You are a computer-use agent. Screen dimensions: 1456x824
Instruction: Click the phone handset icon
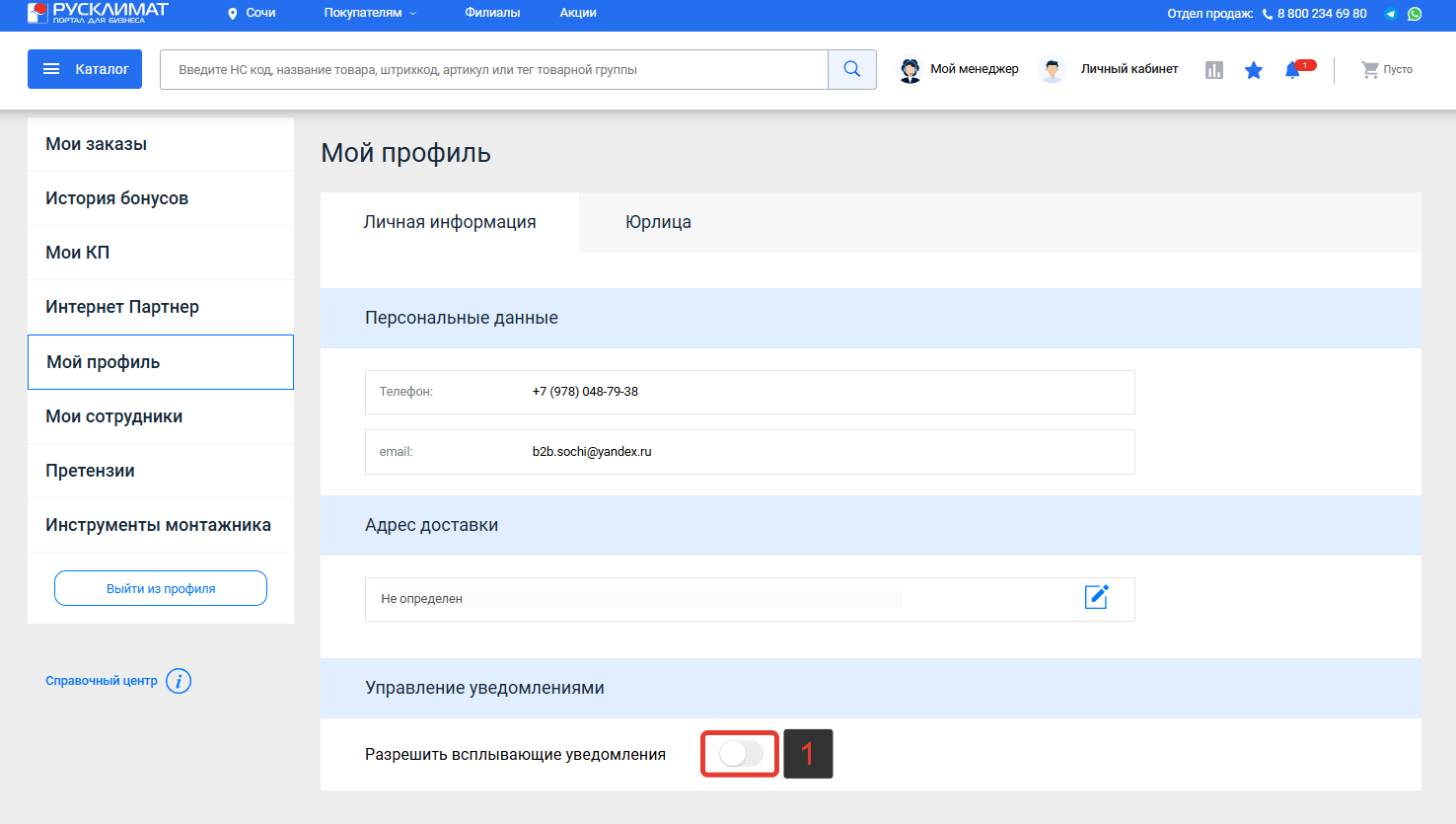(x=1268, y=14)
